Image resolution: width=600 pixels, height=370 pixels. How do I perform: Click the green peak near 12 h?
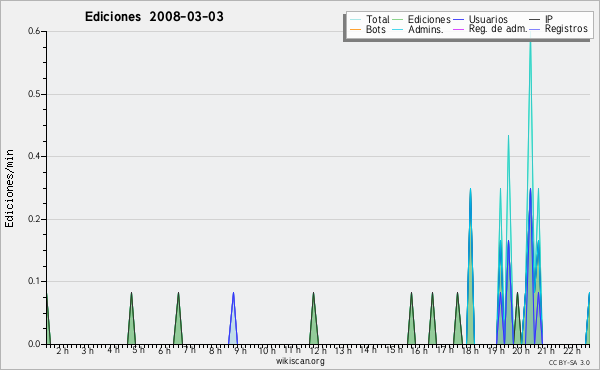(x=314, y=318)
